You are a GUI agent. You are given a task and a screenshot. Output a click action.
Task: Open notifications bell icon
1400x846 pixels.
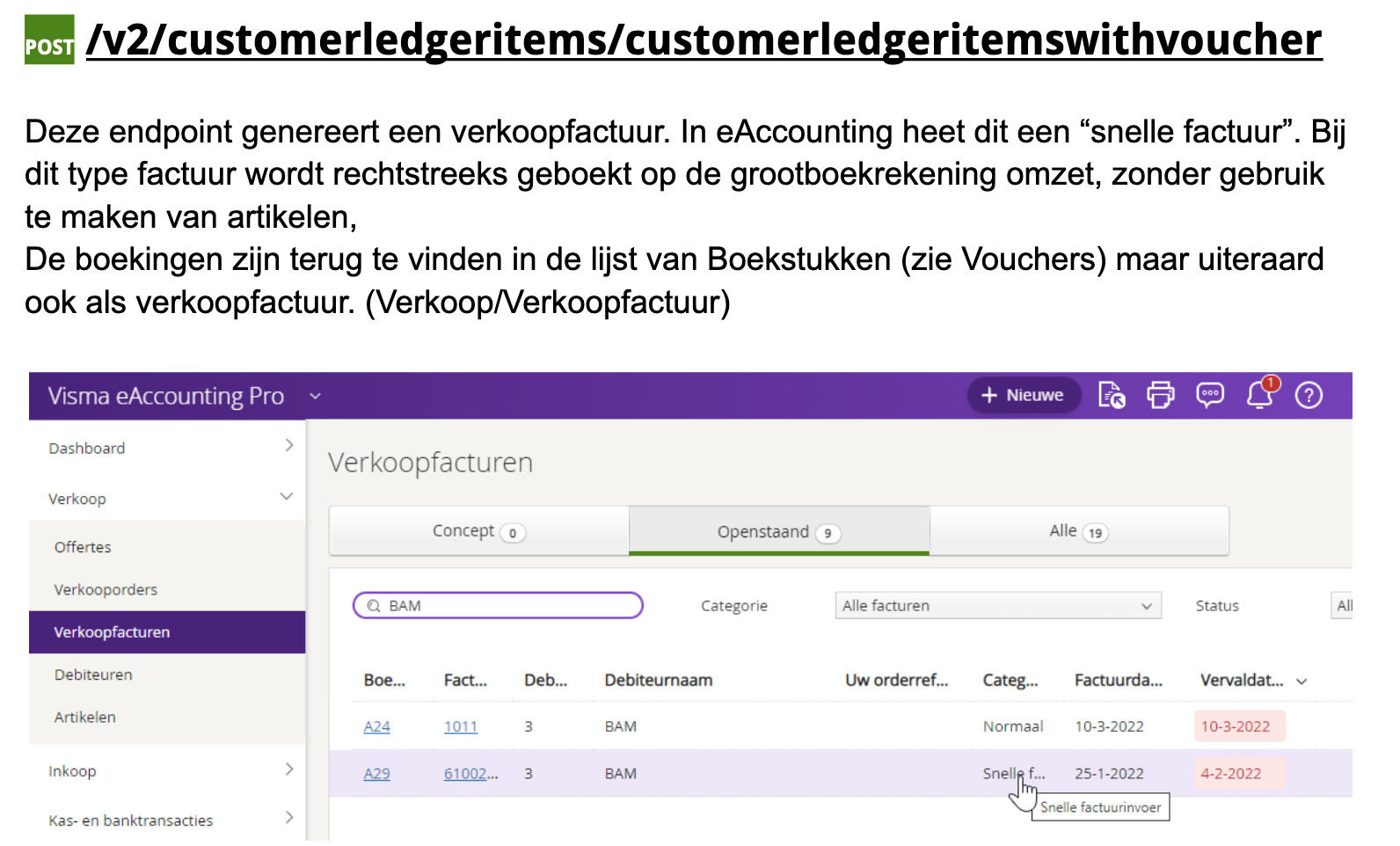(x=1260, y=394)
